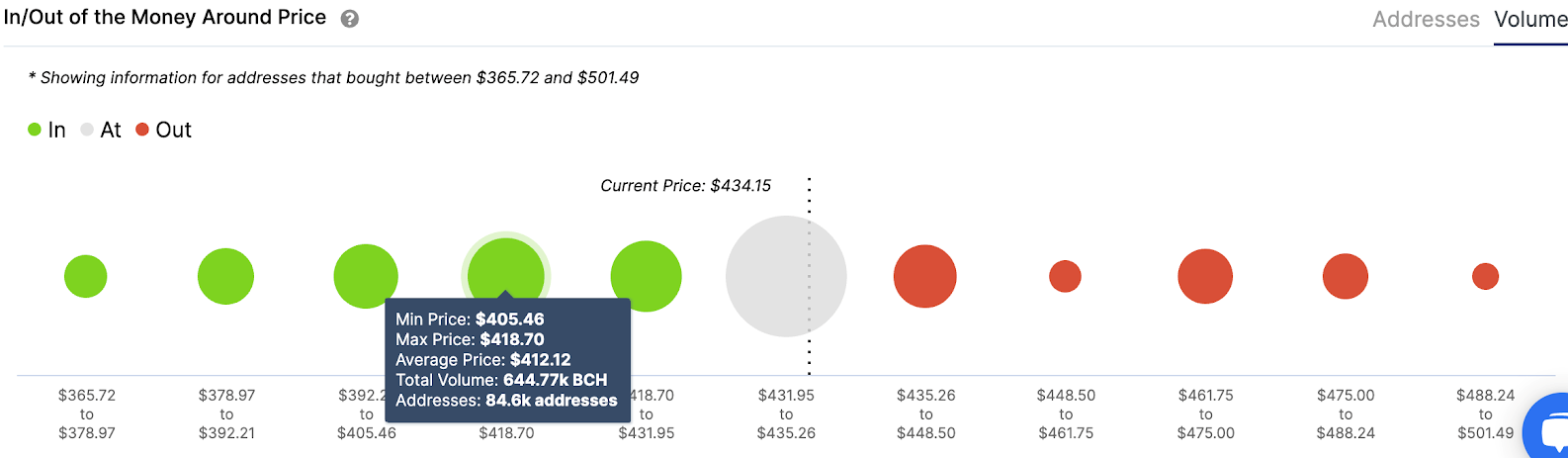Click the green bubble for $378.97 to $392.21
The width and height of the screenshot is (1568, 458).
(225, 276)
